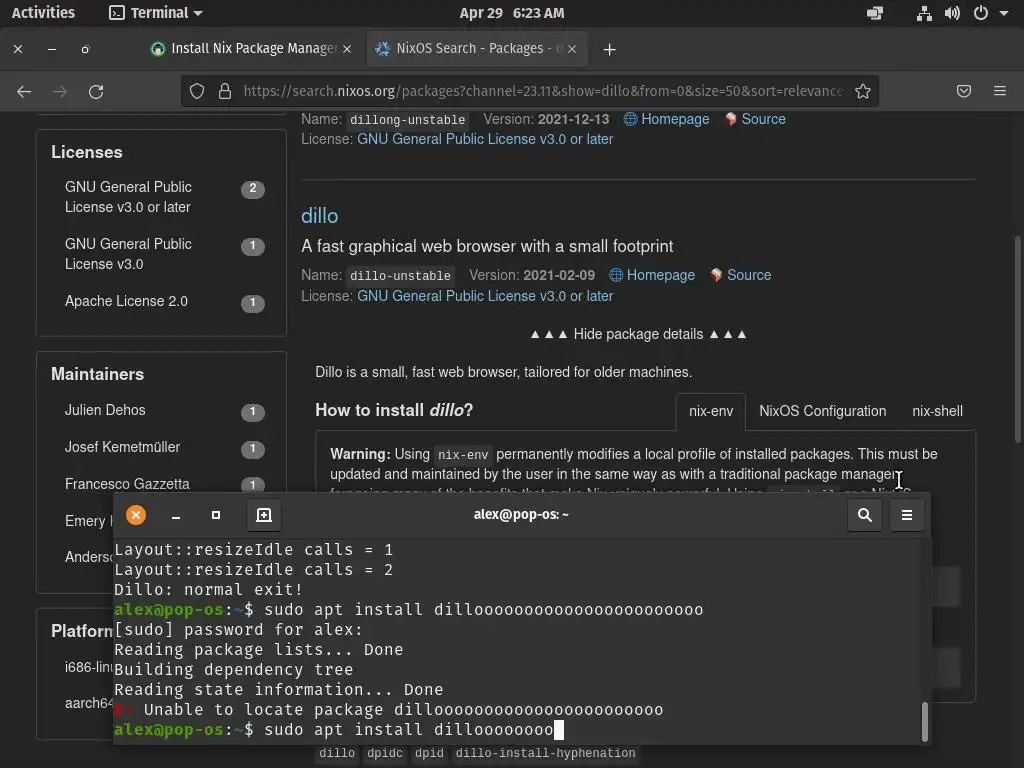The image size is (1024, 768).
Task: Click the terminal title alex@pop-os: ~
Action: click(x=521, y=515)
